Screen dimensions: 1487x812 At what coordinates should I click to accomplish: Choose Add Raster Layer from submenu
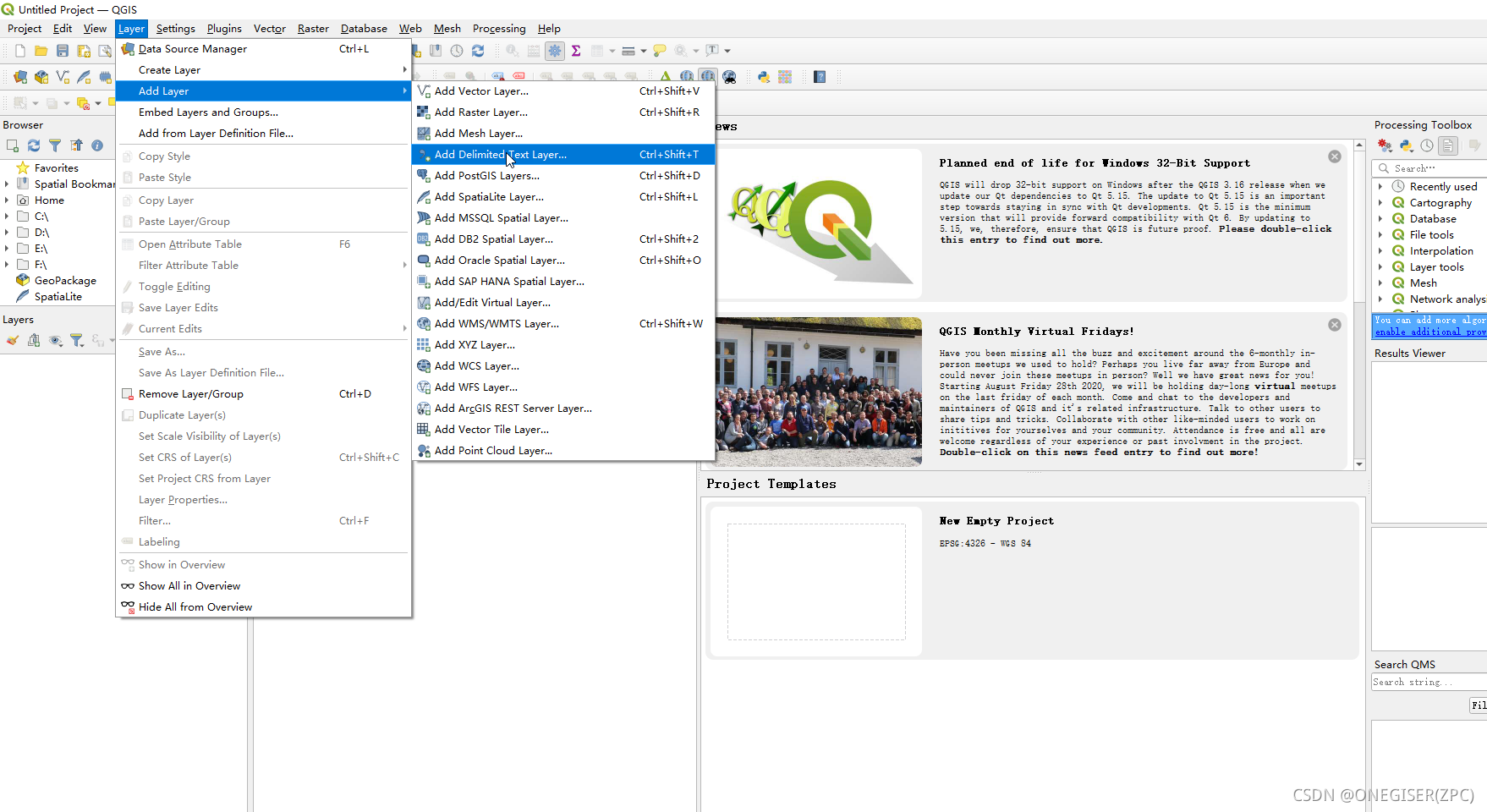tap(563, 112)
